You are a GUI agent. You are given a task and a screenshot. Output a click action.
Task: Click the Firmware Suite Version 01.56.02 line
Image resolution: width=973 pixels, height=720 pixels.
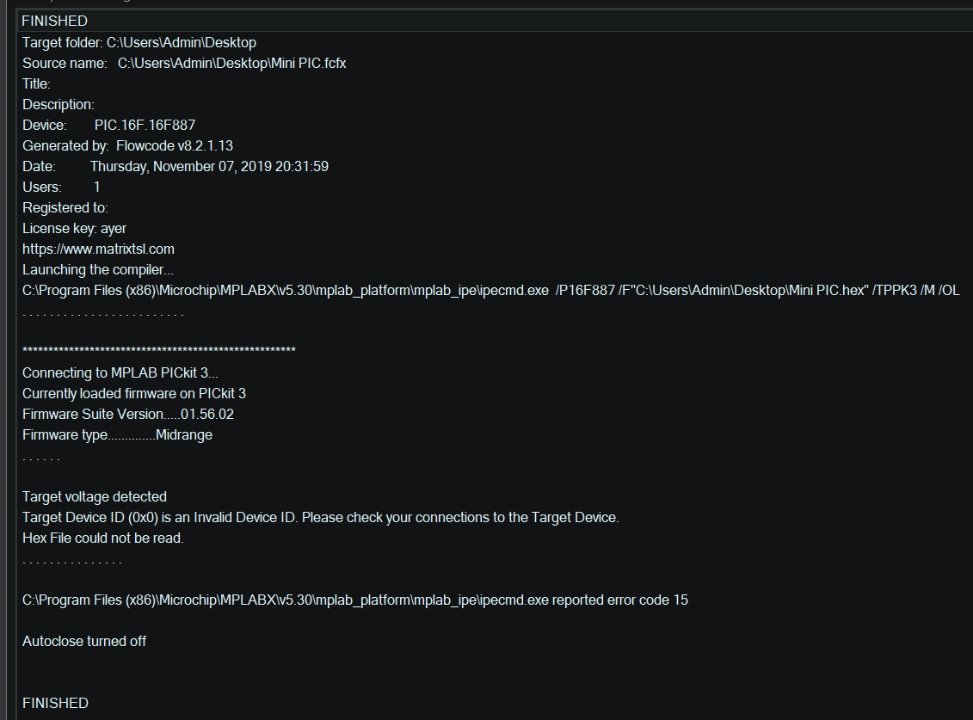click(x=128, y=414)
